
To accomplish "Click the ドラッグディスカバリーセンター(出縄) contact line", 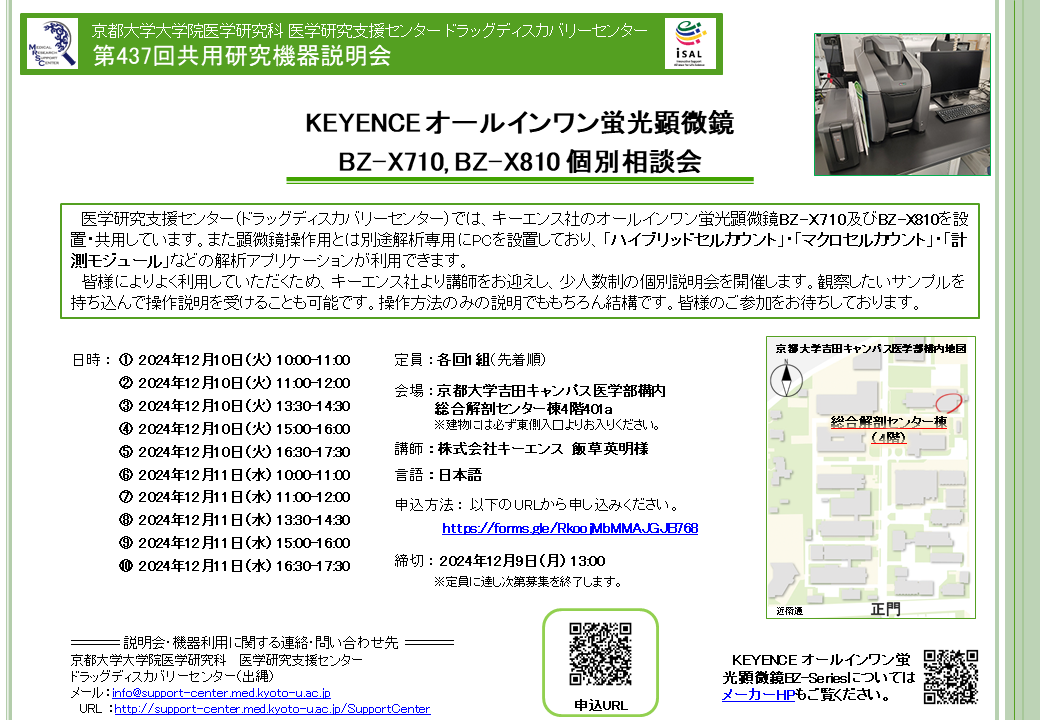I will pos(172,676).
